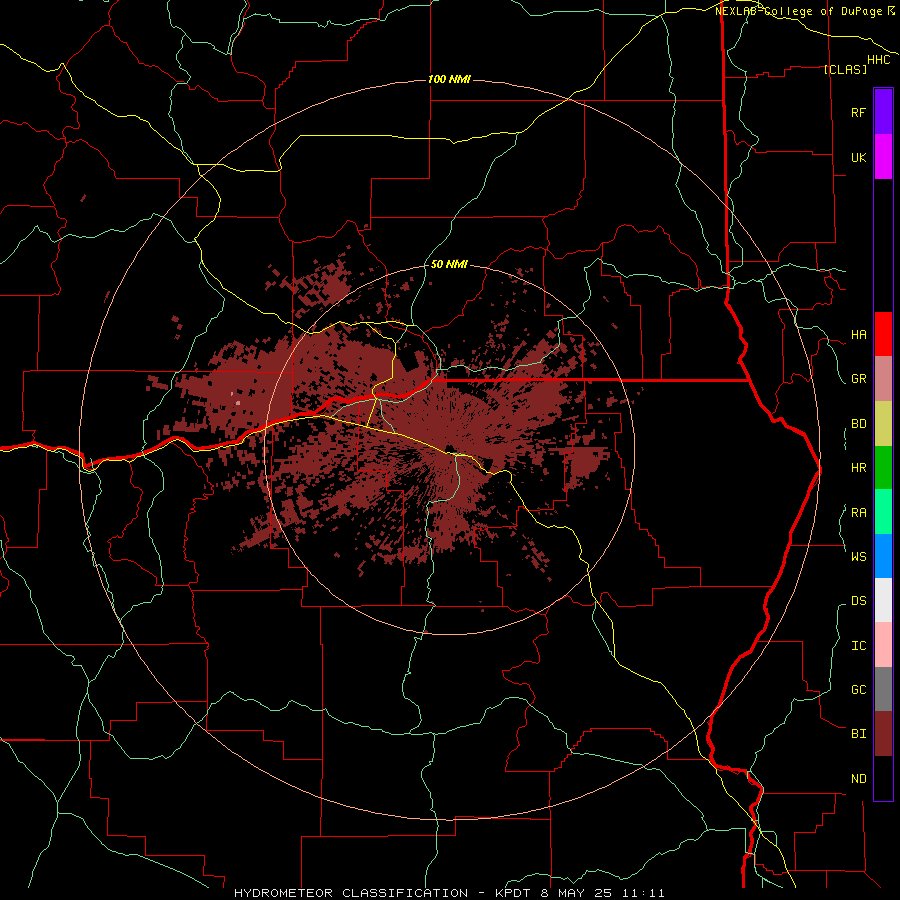Click the GC legend label

pyautogui.click(x=858, y=689)
